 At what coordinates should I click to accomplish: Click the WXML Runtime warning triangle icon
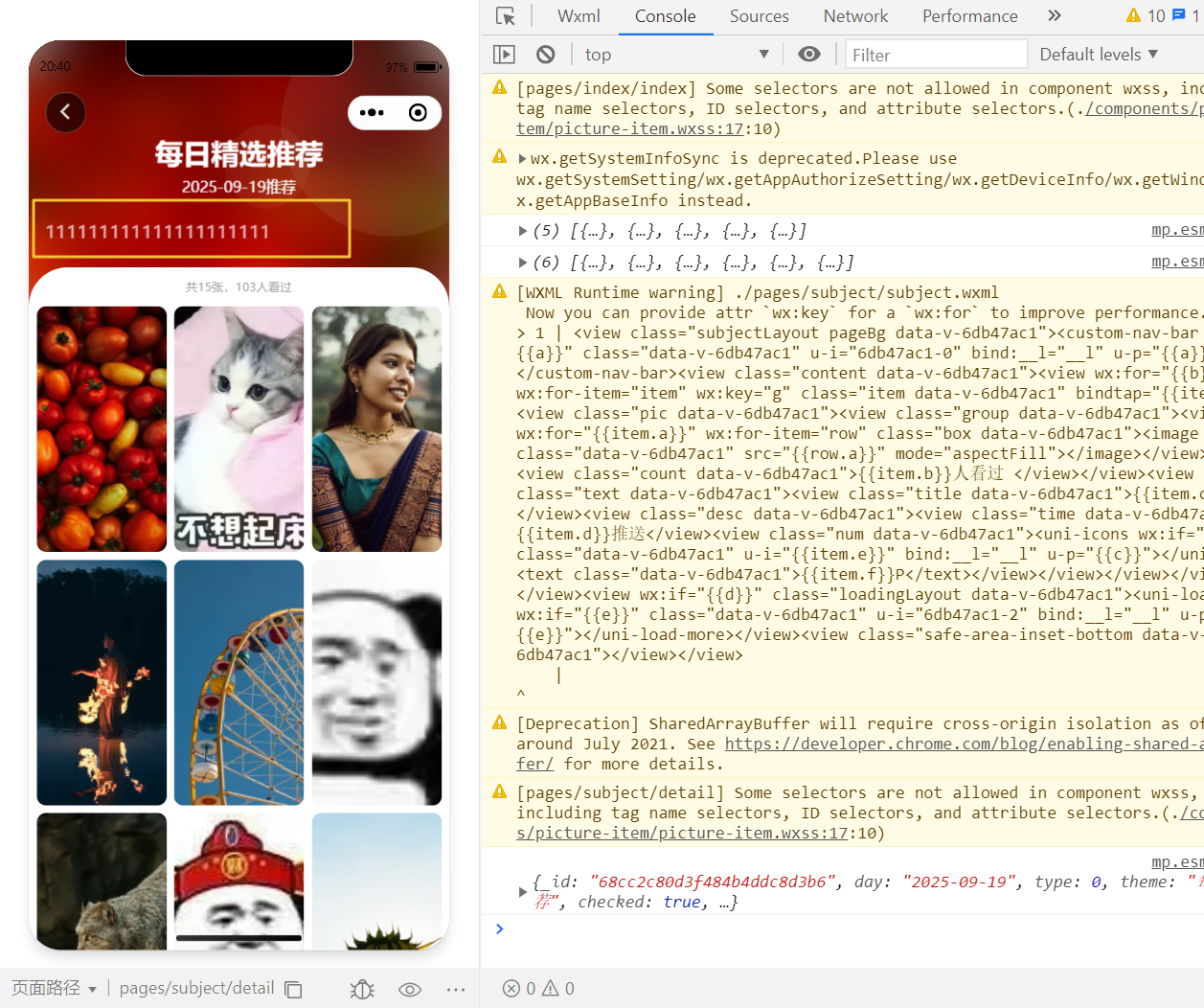click(499, 292)
